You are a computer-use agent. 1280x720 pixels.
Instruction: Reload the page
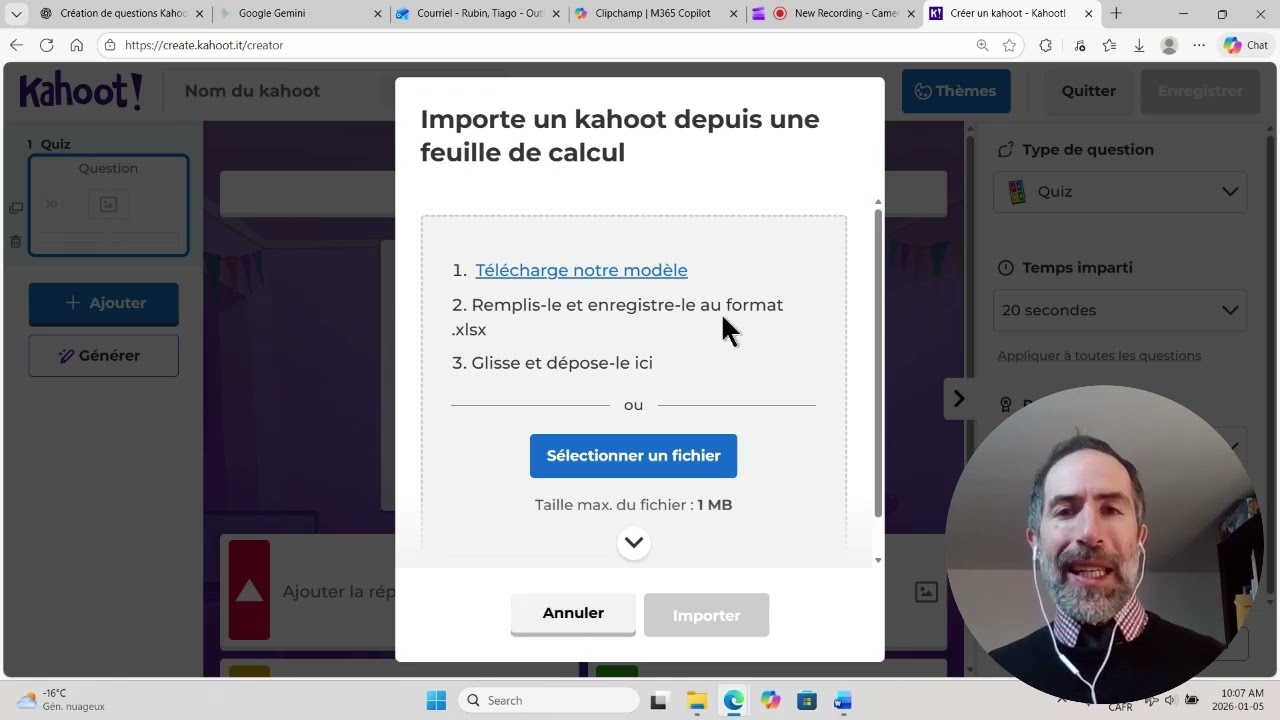click(x=46, y=45)
